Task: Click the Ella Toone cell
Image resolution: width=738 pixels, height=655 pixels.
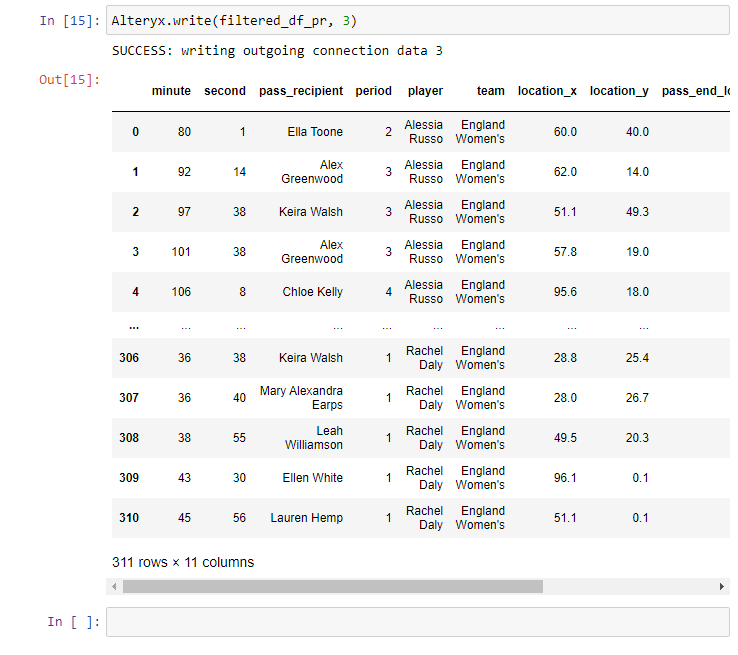Action: click(x=314, y=132)
